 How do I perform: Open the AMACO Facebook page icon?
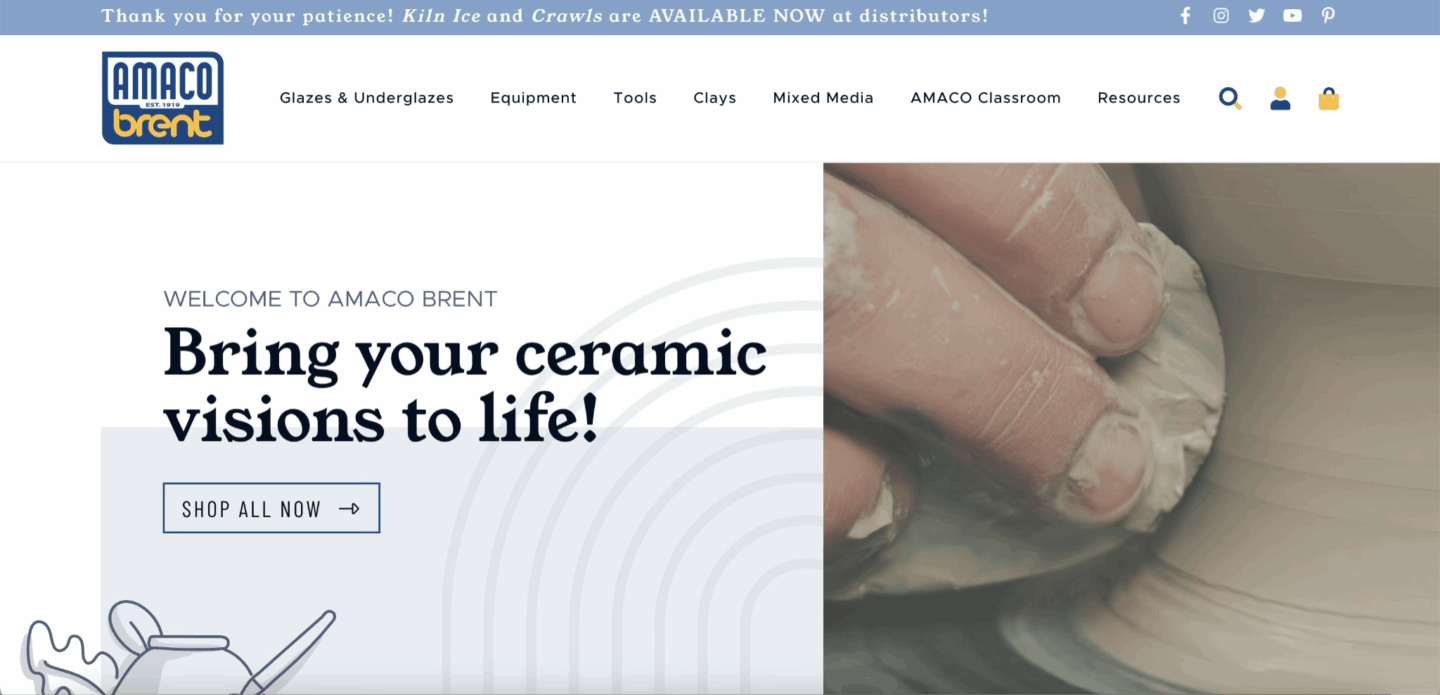[x=1185, y=16]
